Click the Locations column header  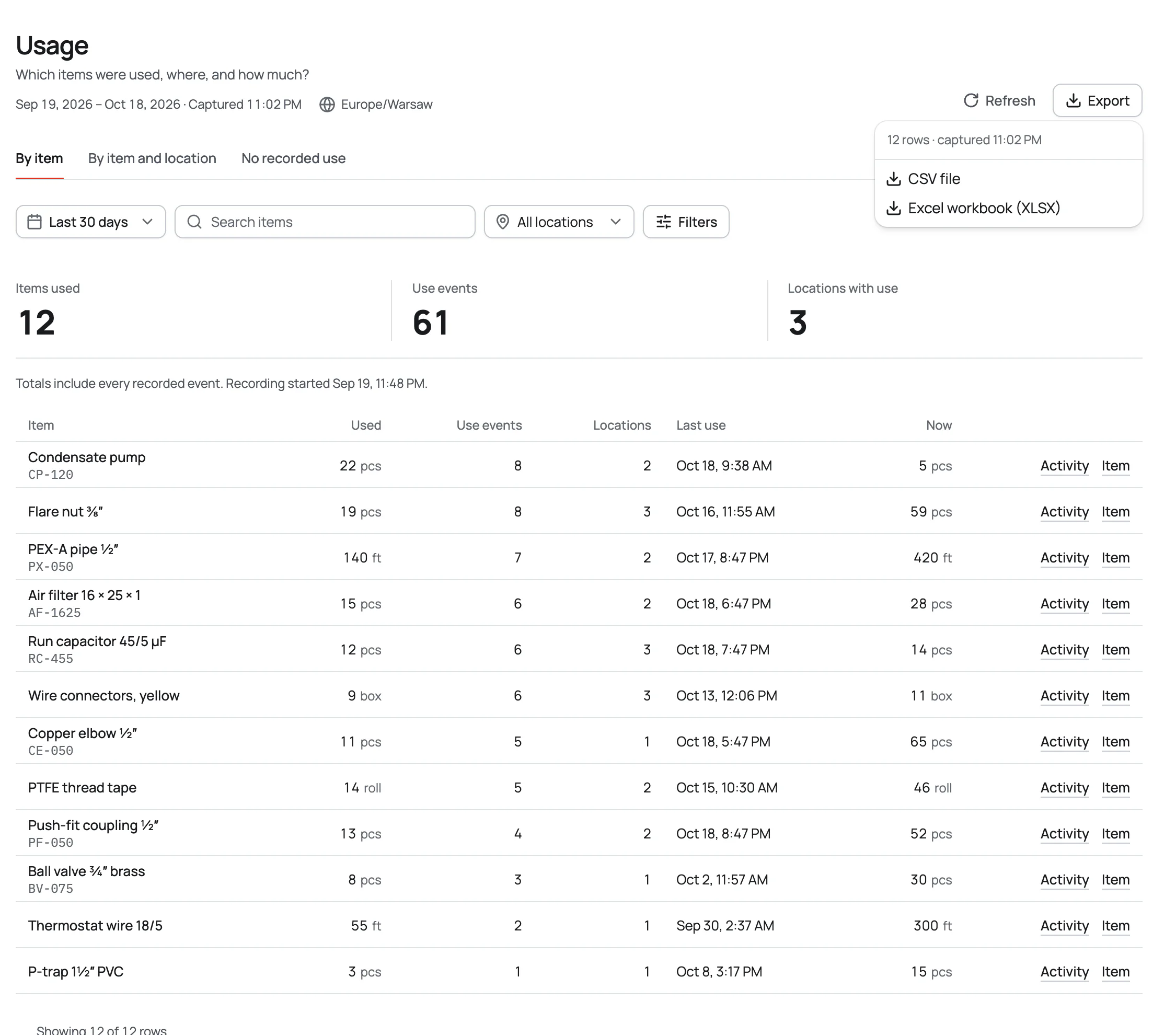[622, 425]
